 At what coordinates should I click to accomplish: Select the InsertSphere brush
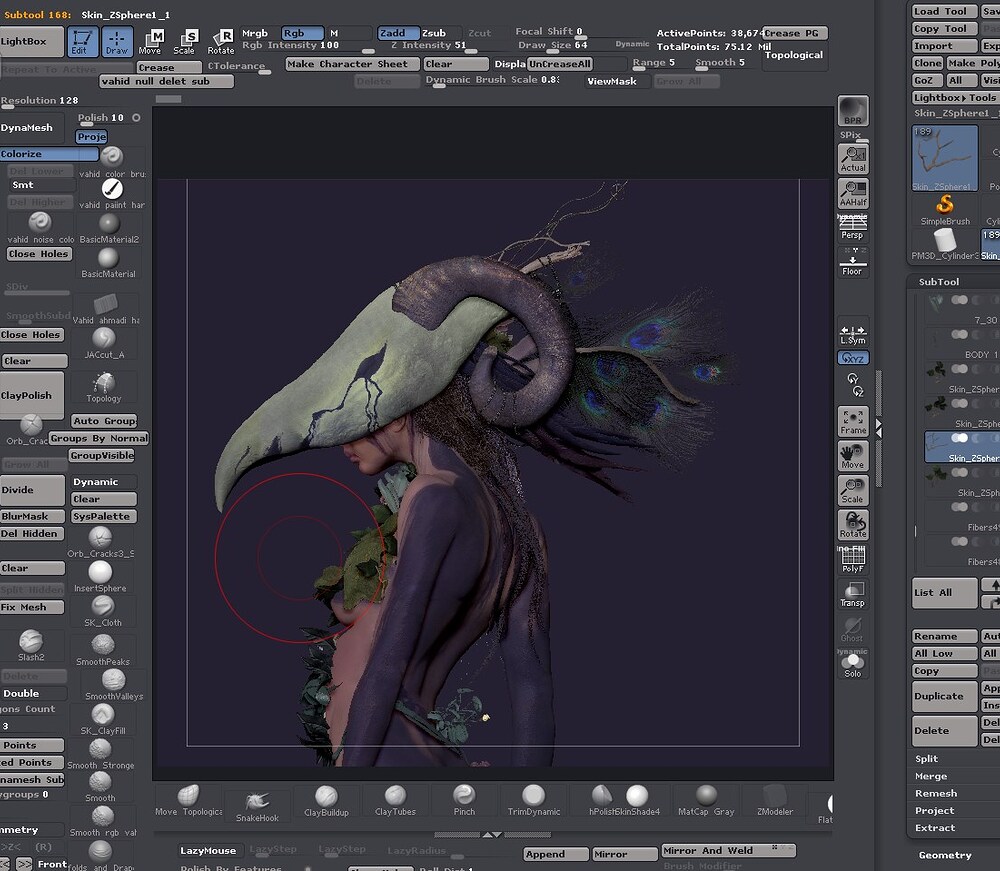[x=100, y=576]
